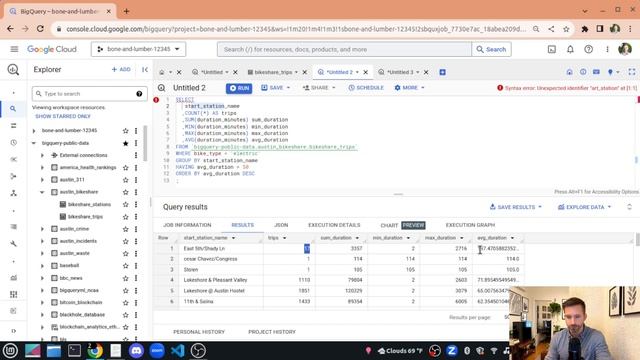Run the query with RUN button

[x=239, y=88]
